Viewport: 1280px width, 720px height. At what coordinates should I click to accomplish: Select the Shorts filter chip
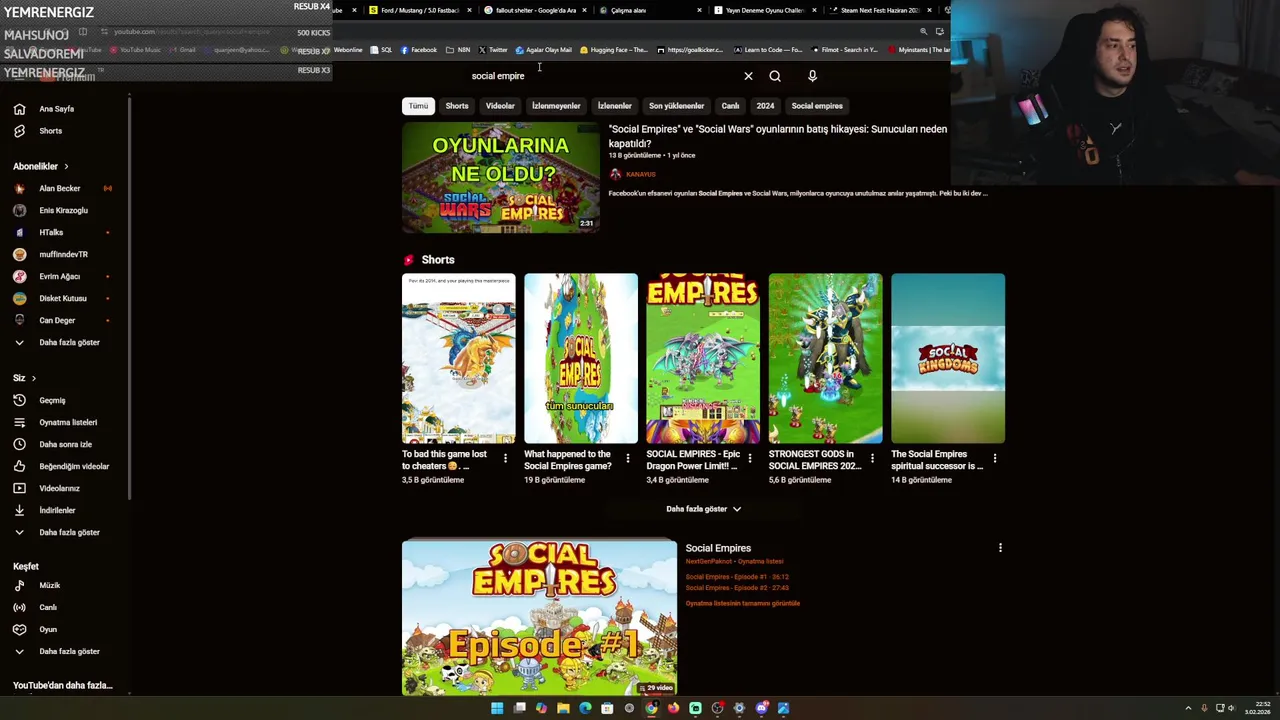(457, 106)
